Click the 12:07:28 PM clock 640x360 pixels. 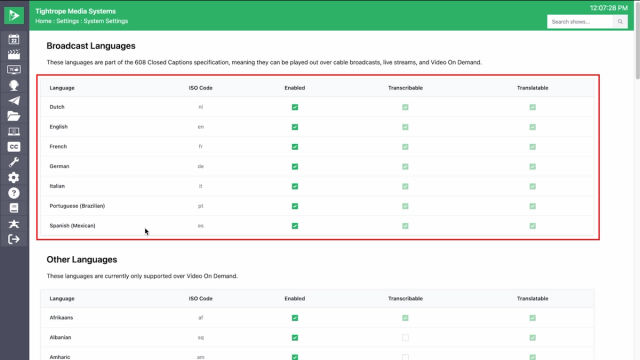(x=609, y=8)
